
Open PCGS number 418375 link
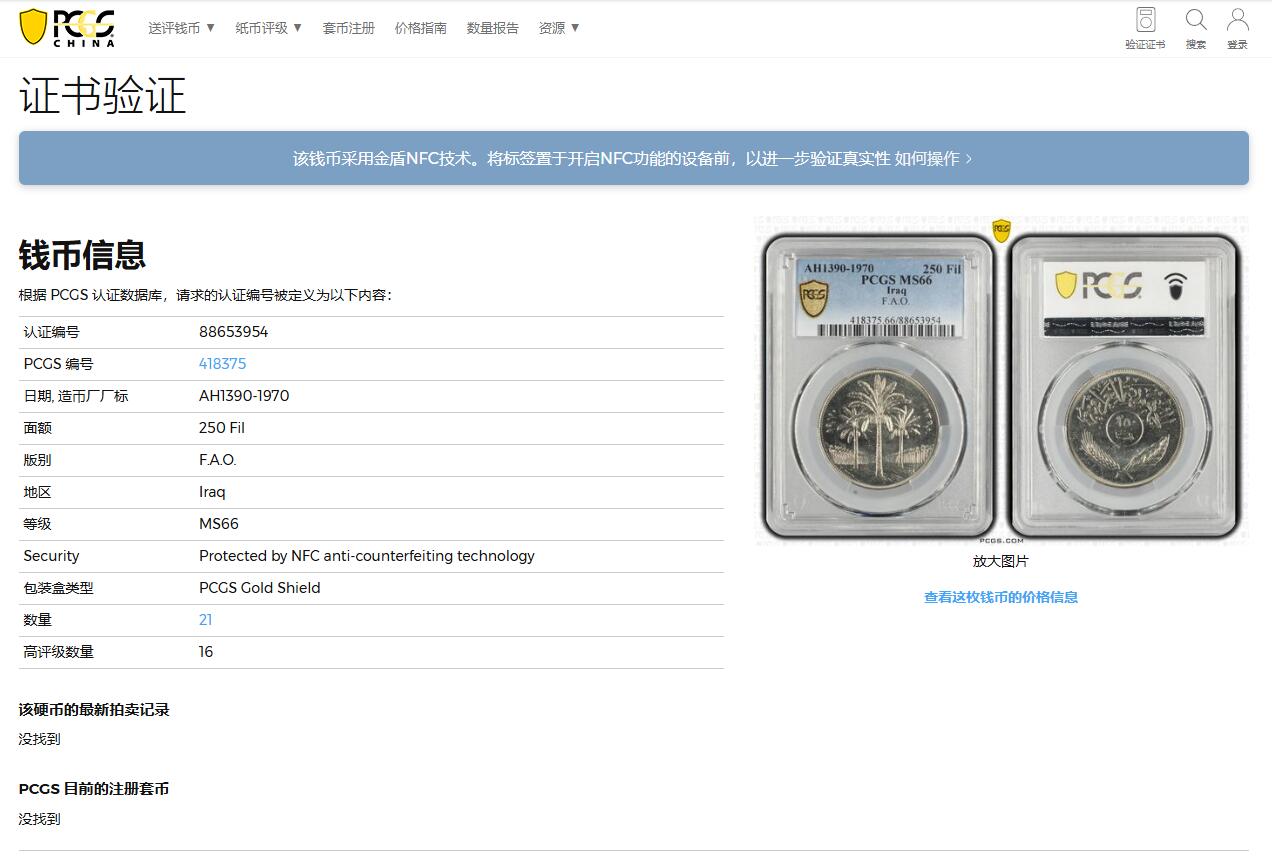pyautogui.click(x=222, y=364)
